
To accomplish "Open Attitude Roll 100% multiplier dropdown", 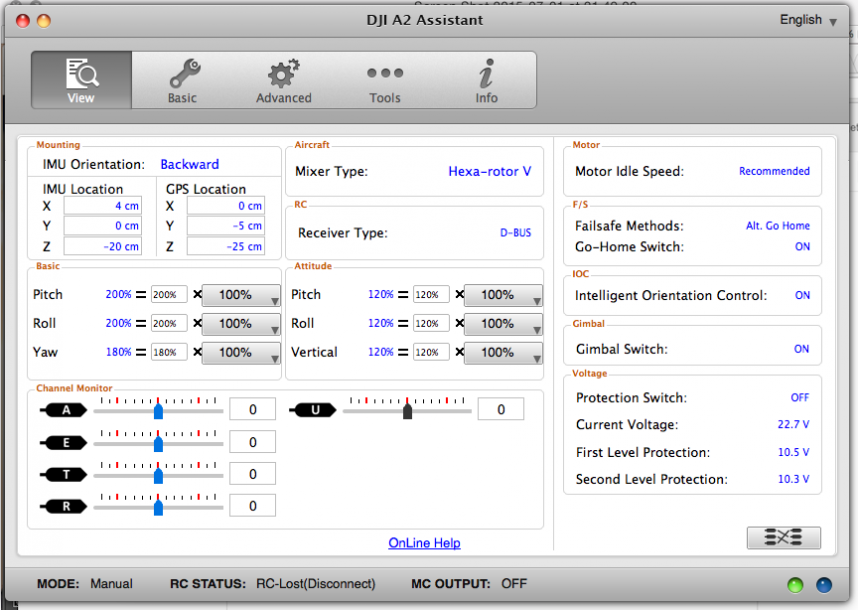I will (x=503, y=324).
